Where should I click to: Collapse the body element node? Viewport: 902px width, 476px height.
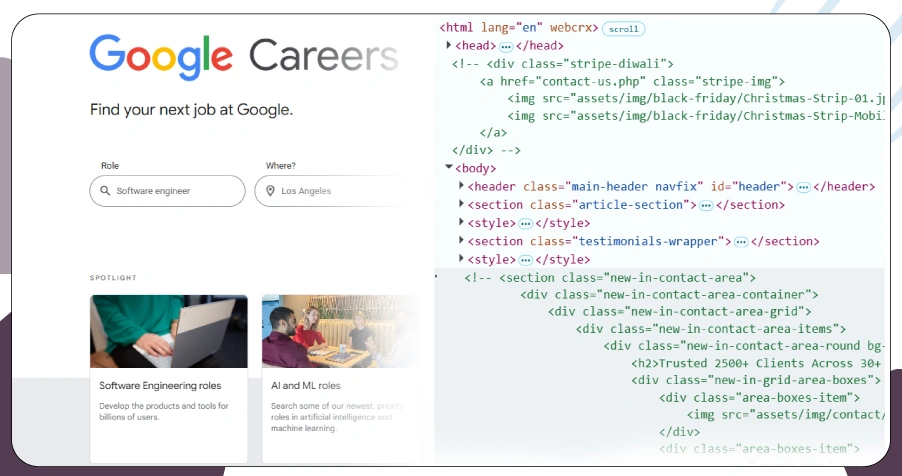449,168
